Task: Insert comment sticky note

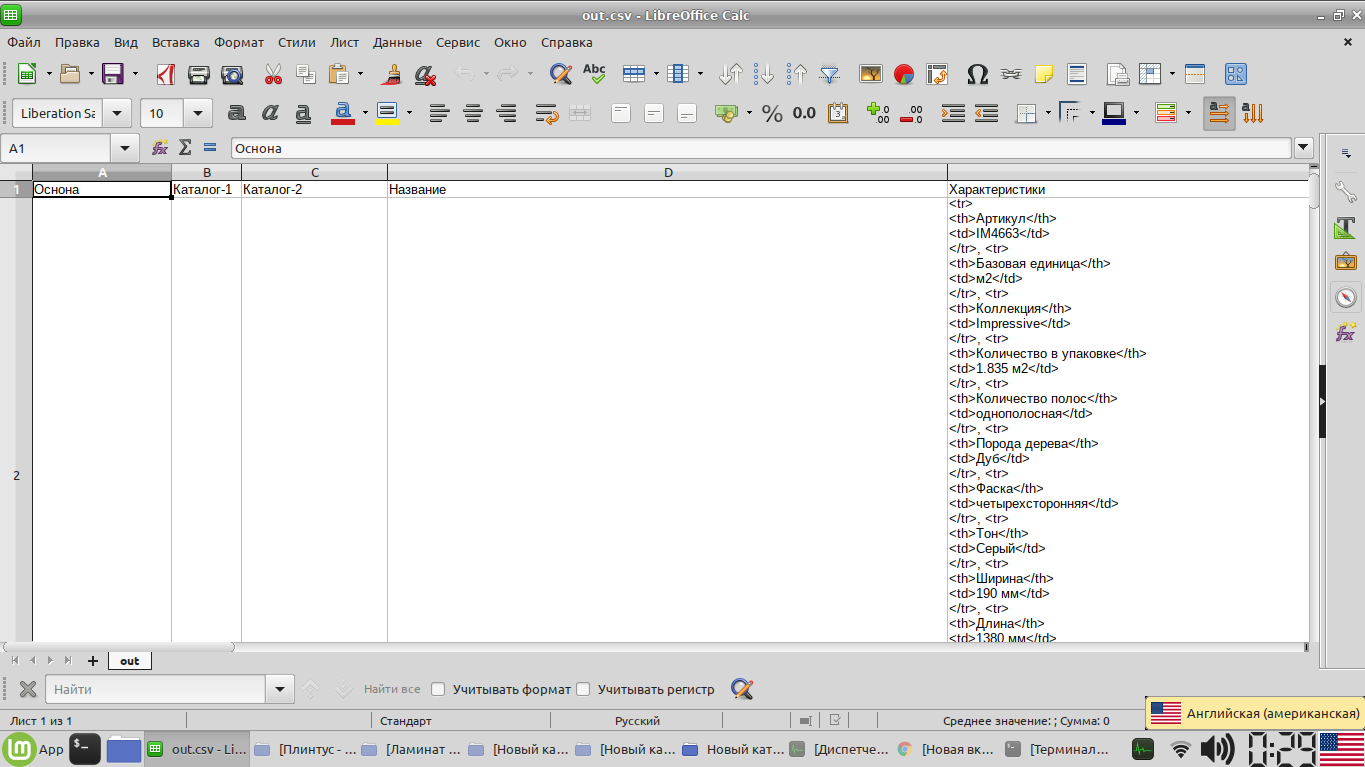Action: [1044, 74]
